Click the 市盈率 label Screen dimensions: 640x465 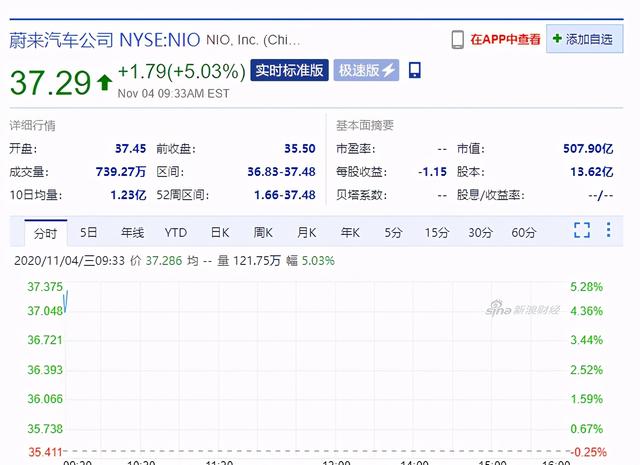[x=356, y=149]
